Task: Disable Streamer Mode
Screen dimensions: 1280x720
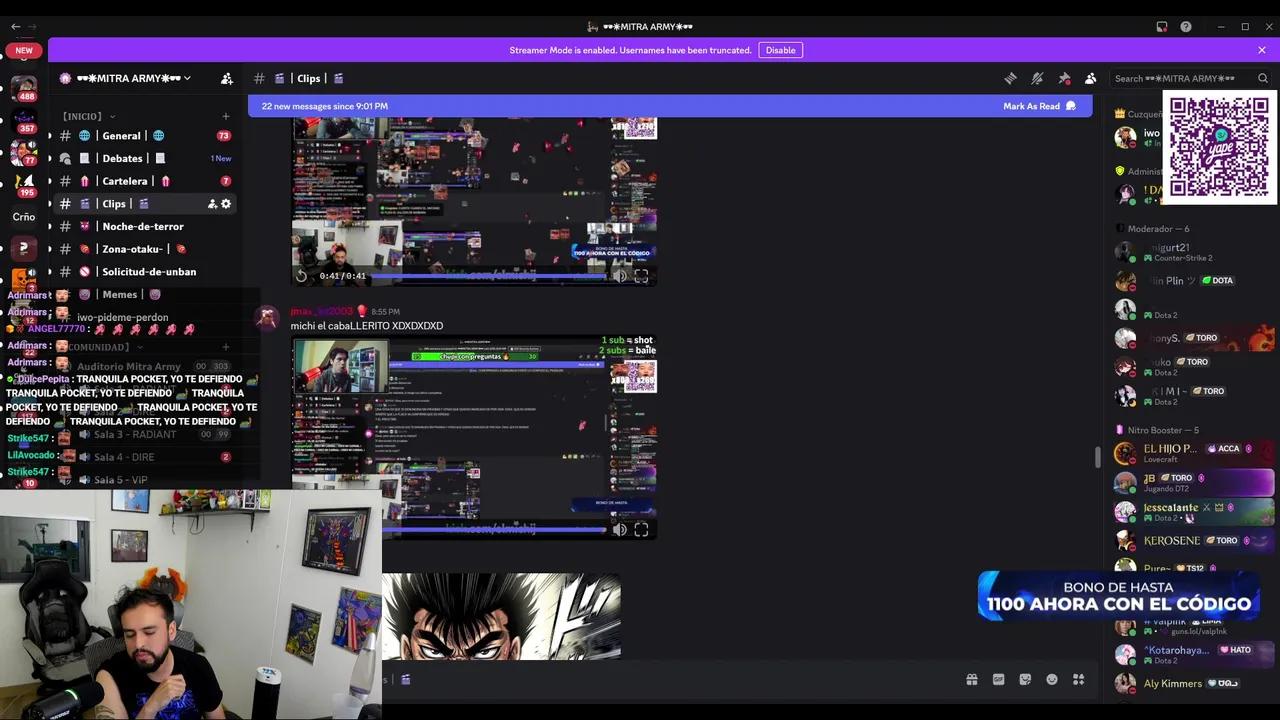Action: click(x=781, y=50)
